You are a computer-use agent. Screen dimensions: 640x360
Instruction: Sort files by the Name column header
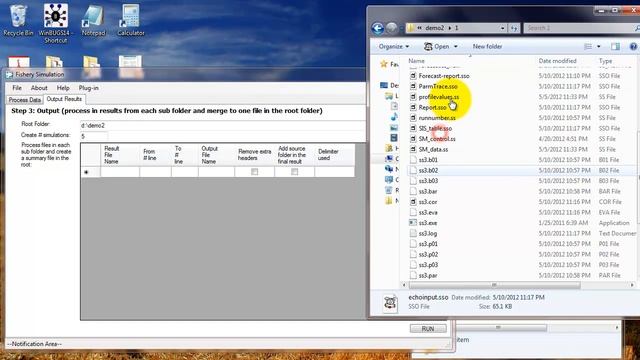point(416,61)
